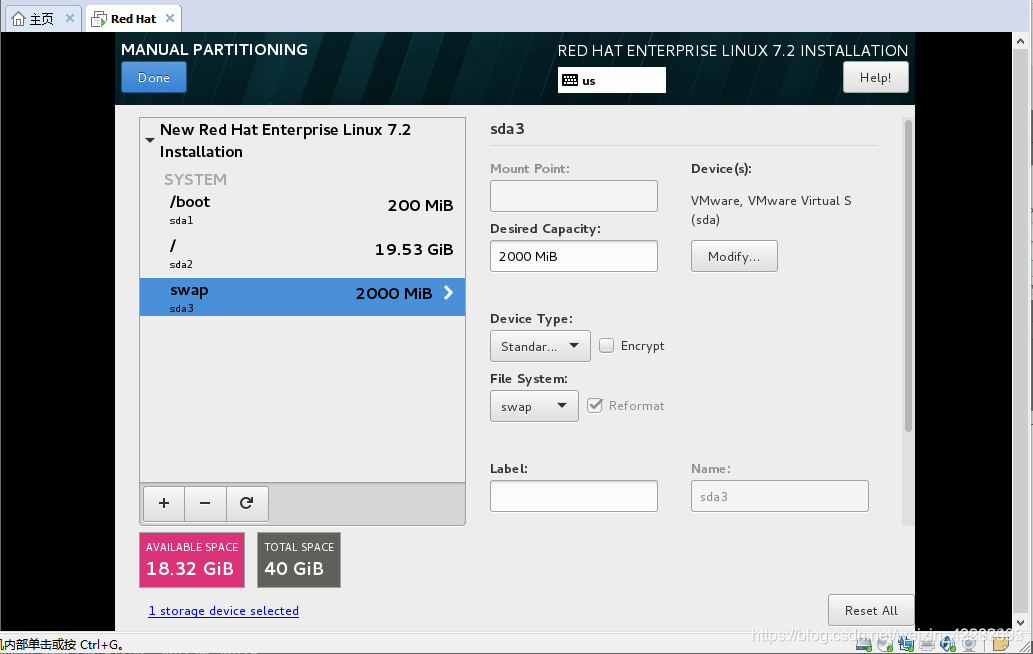Open the 1 storage device selected link
Image resolution: width=1033 pixels, height=654 pixels.
tap(223, 611)
